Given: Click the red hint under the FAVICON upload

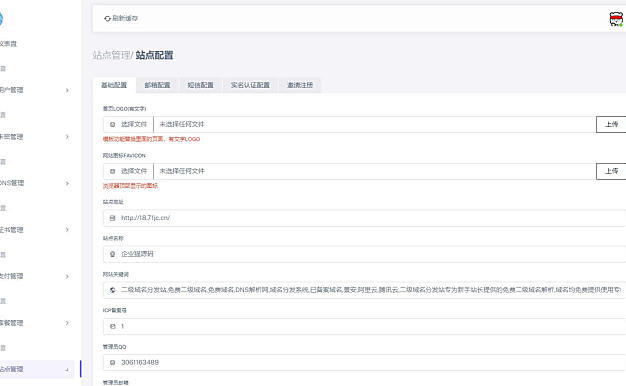Looking at the screenshot, I should pos(130,186).
